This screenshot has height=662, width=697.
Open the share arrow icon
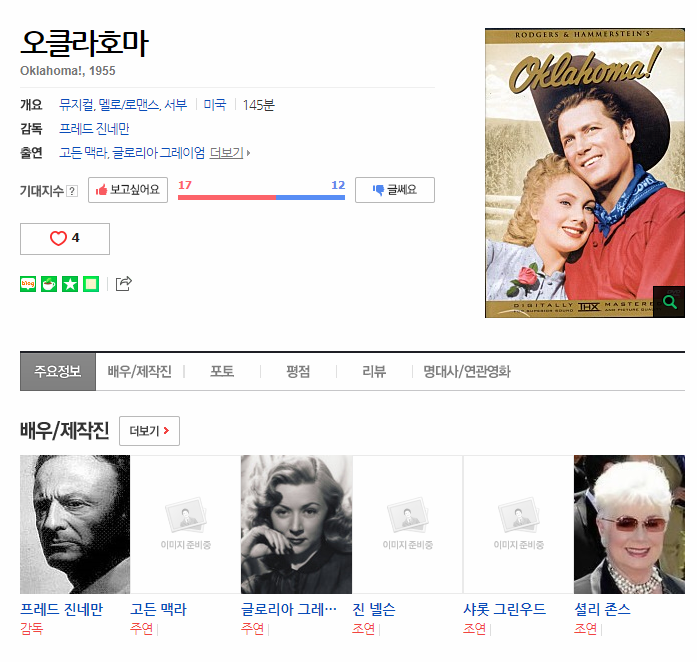click(x=124, y=284)
